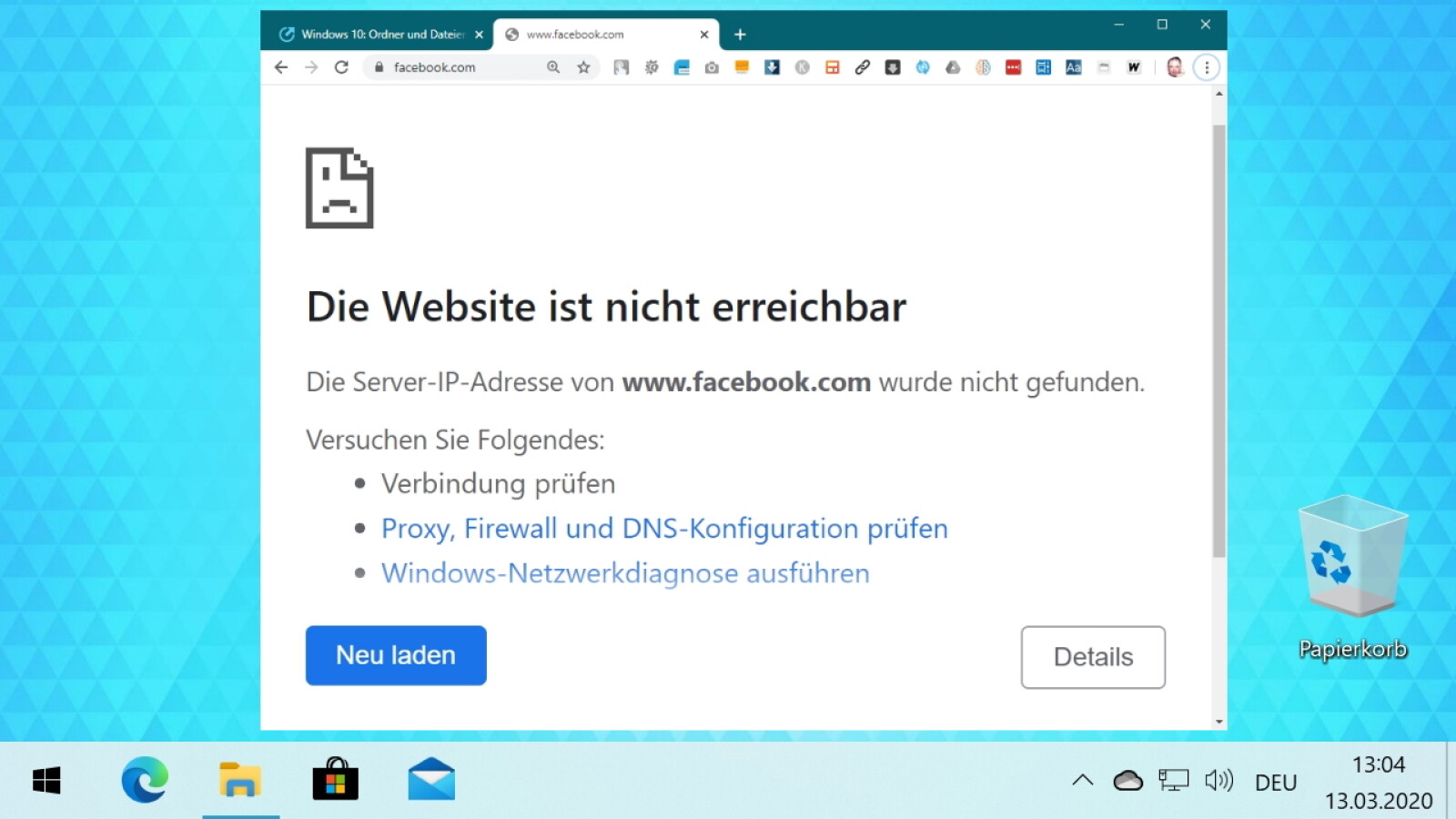Click the volume speaker tray icon

pos(1218,780)
